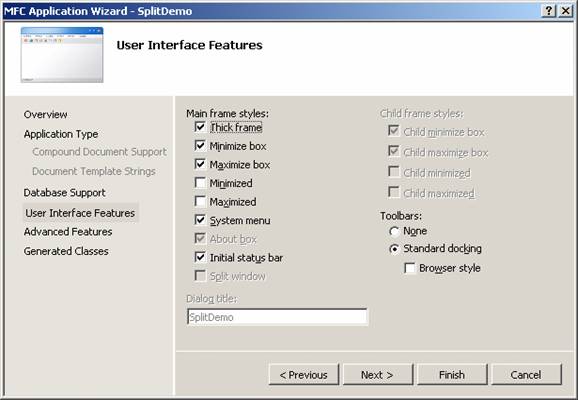The height and width of the screenshot is (400, 578).
Task: Click the Finish button
Action: [x=452, y=375]
